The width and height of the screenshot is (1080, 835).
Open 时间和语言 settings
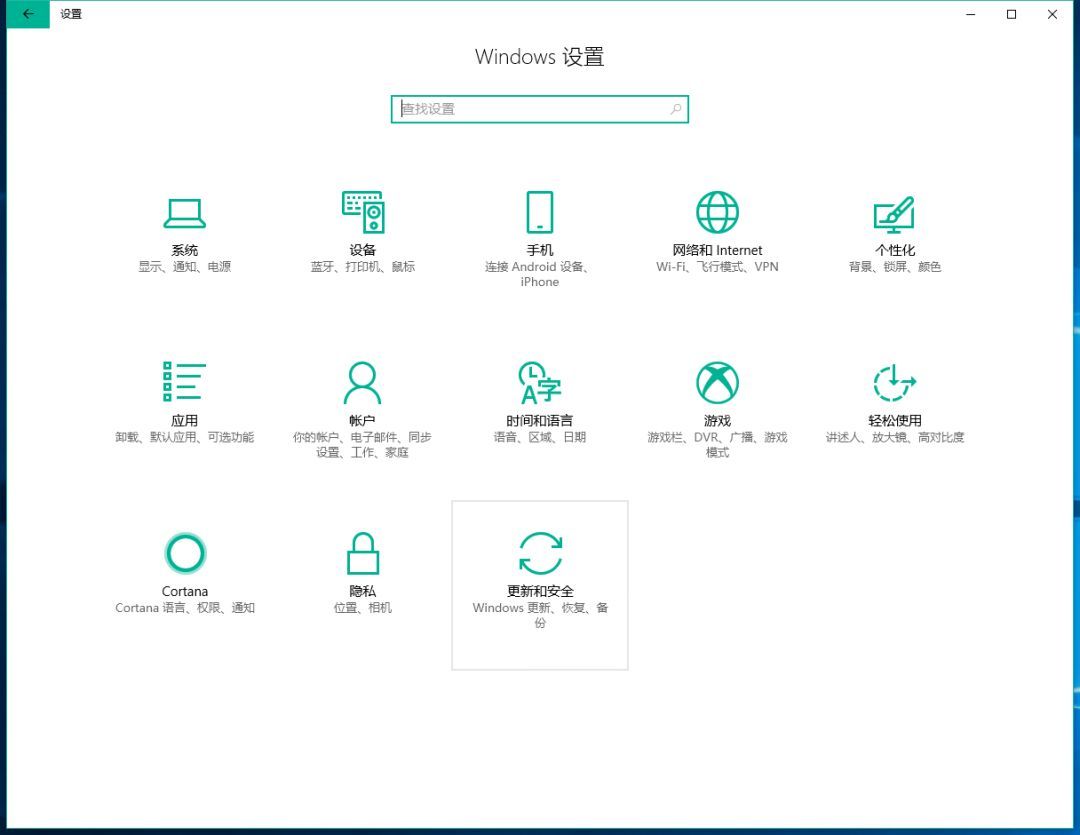pyautogui.click(x=539, y=395)
